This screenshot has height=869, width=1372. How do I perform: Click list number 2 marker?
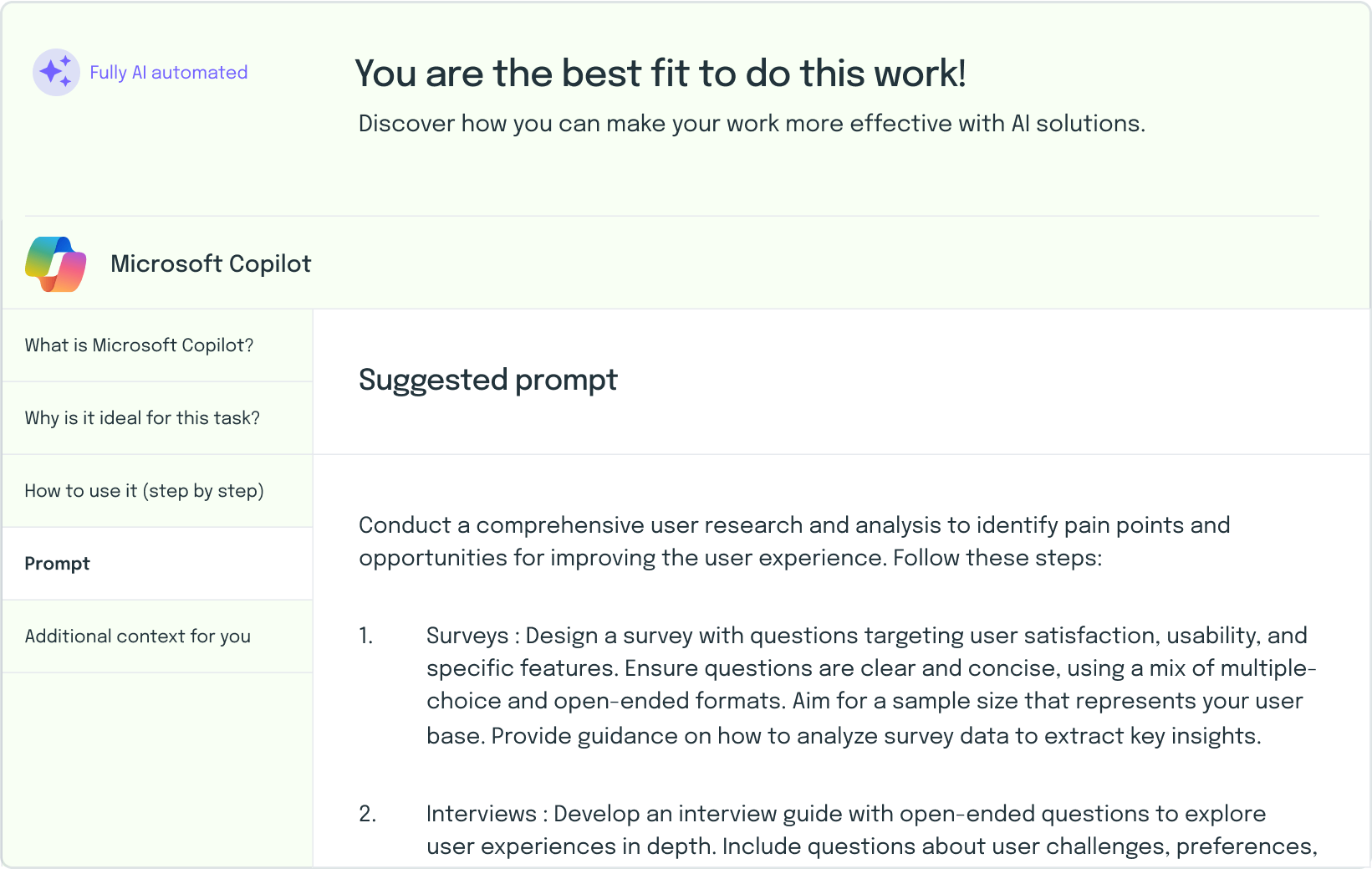[368, 814]
